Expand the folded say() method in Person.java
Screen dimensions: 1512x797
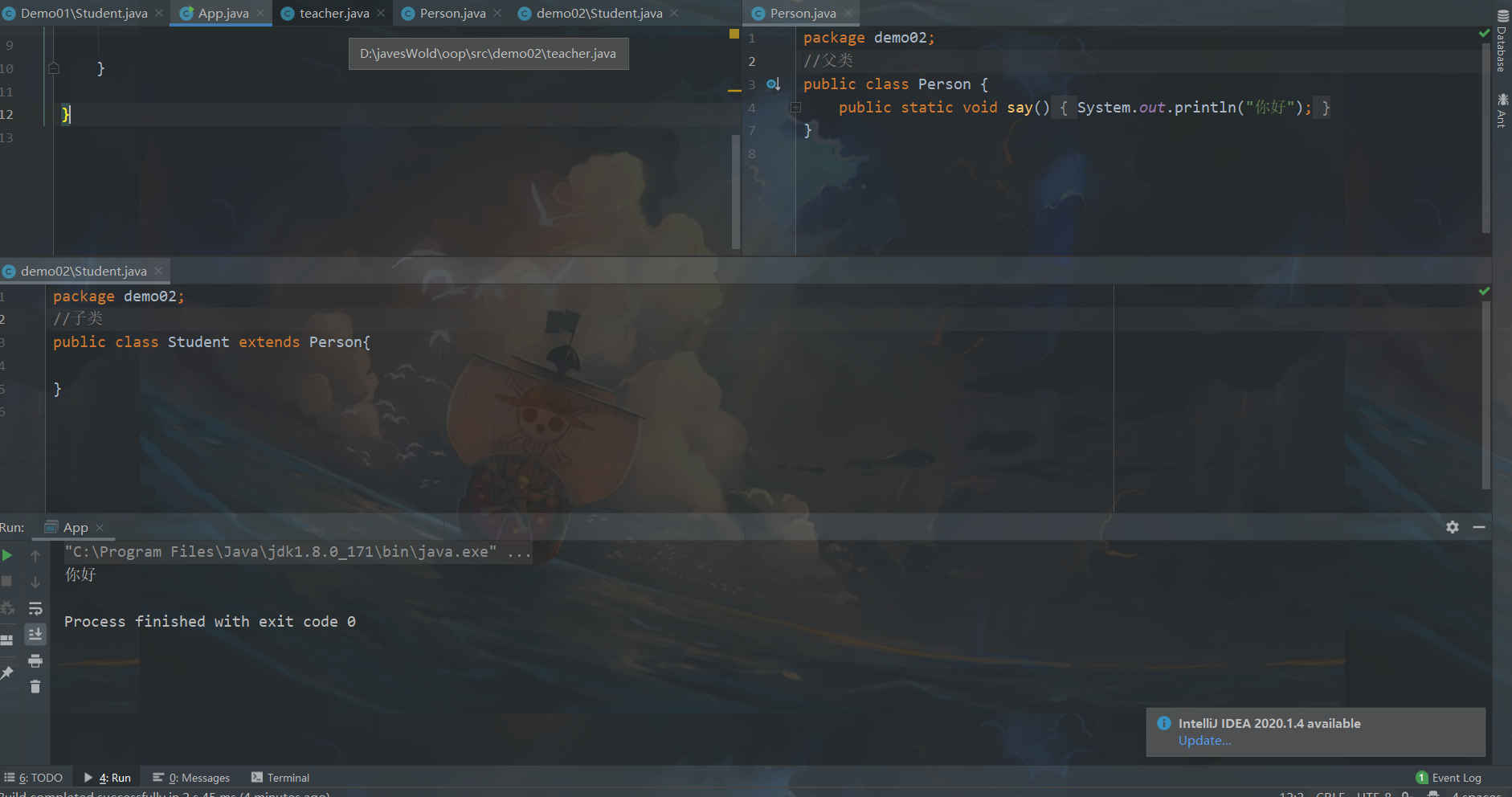pos(795,108)
